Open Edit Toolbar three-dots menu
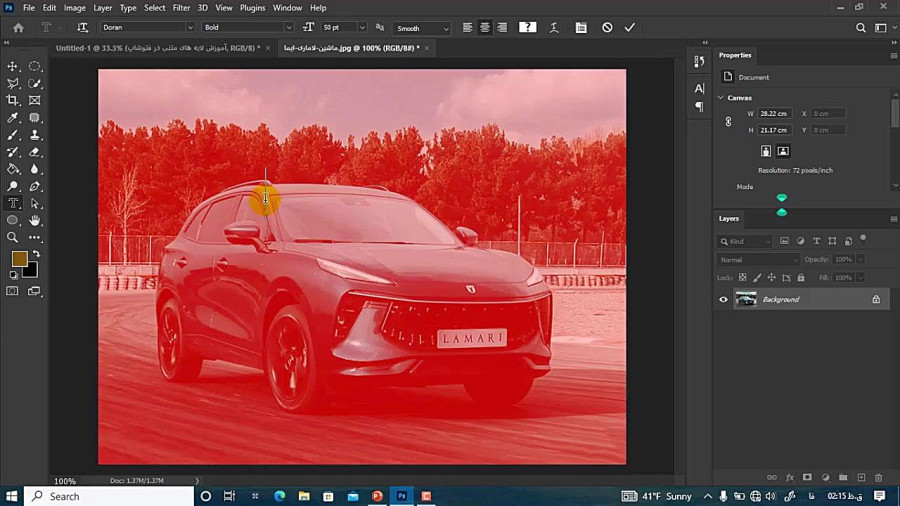900x506 pixels. [x=34, y=238]
